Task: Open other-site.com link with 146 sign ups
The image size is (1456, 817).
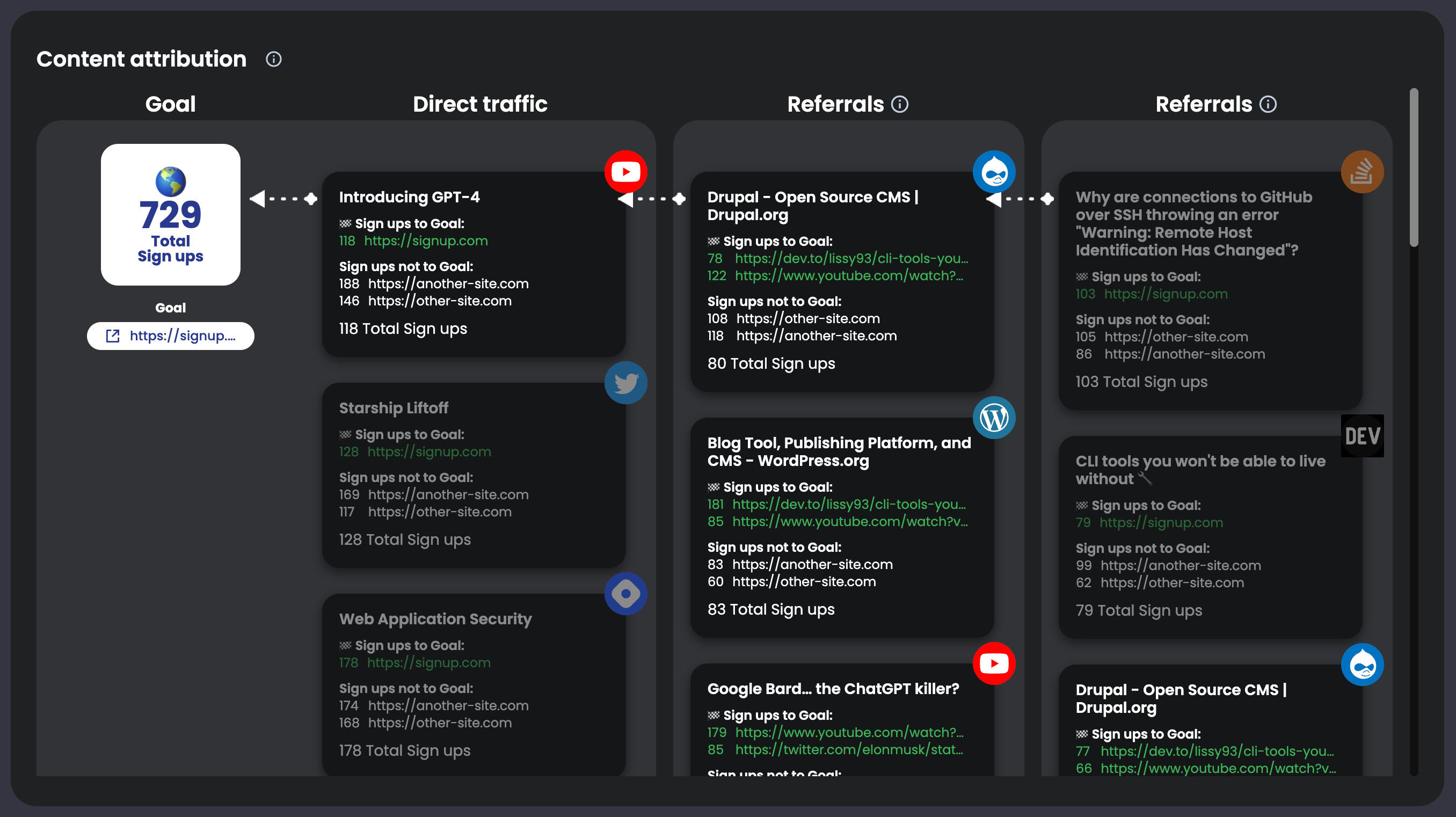Action: point(440,301)
